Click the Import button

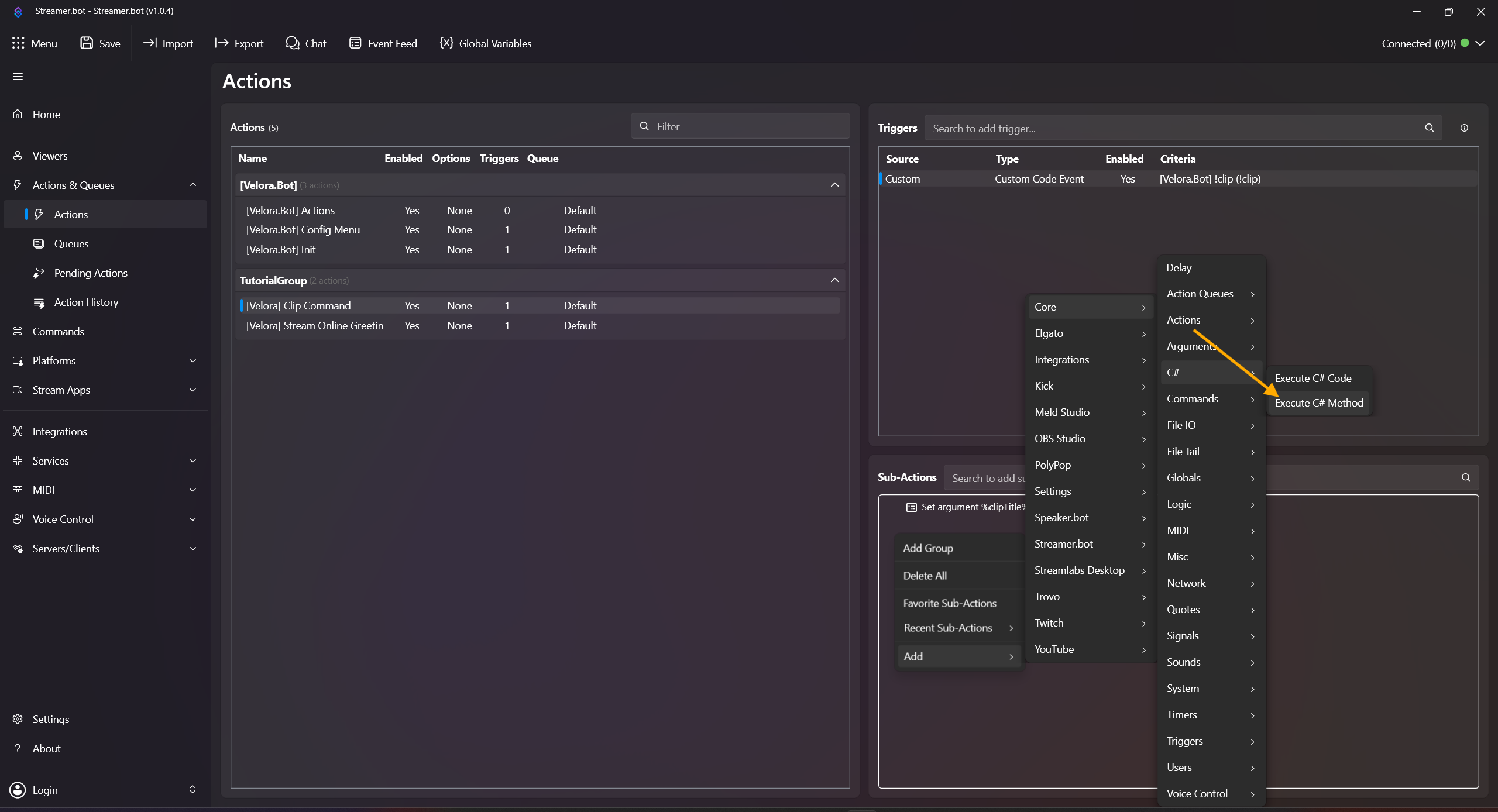click(x=168, y=43)
